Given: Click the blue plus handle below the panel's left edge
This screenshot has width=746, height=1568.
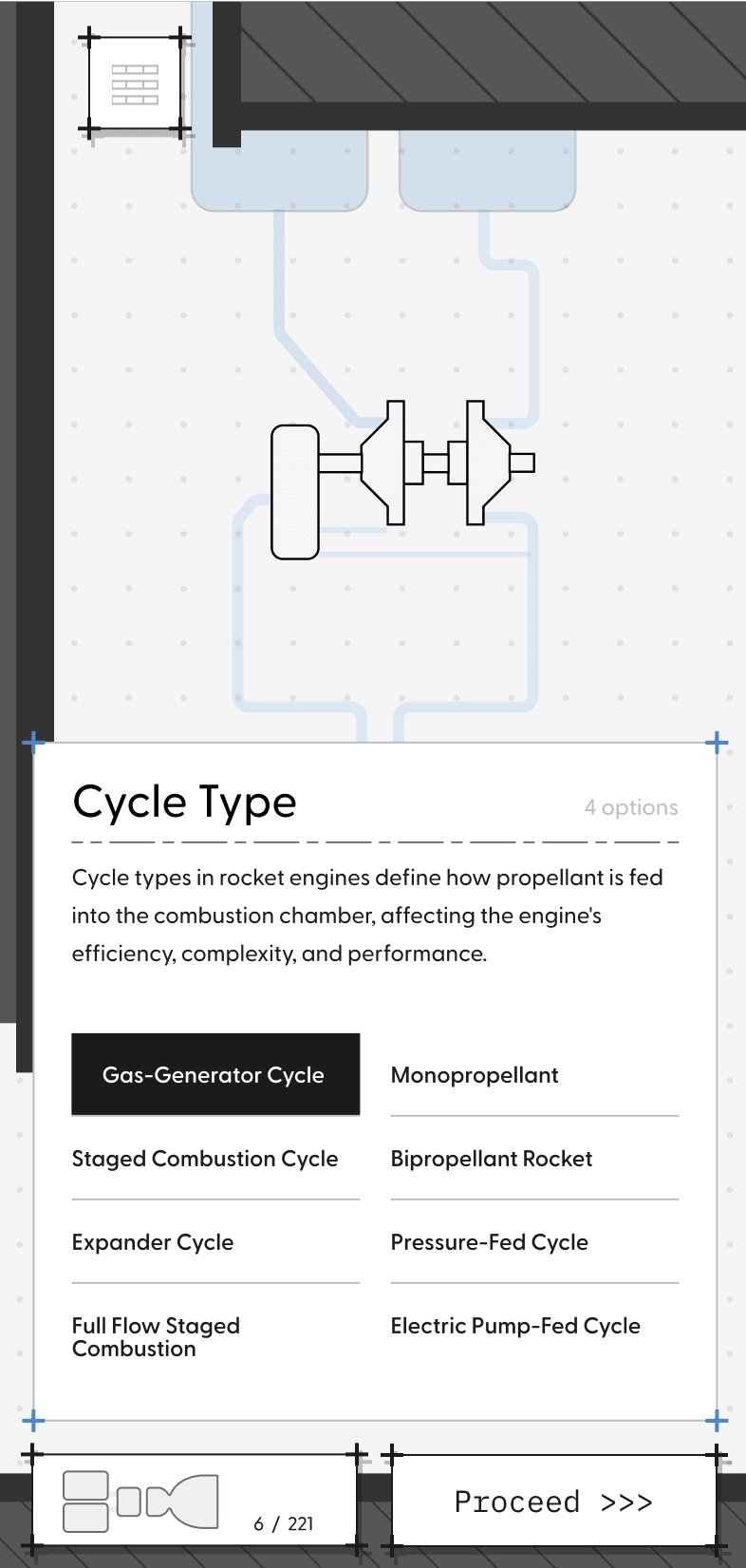Looking at the screenshot, I should [x=33, y=1420].
